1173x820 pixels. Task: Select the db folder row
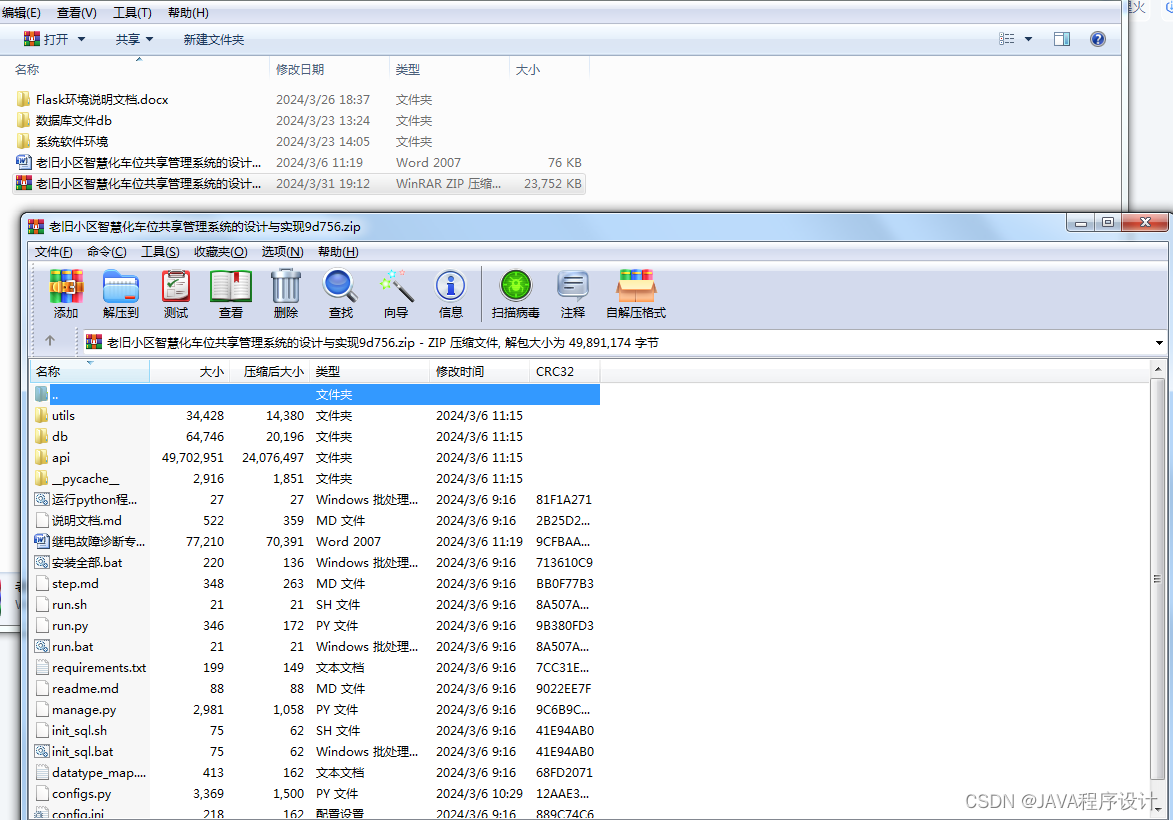pos(315,436)
